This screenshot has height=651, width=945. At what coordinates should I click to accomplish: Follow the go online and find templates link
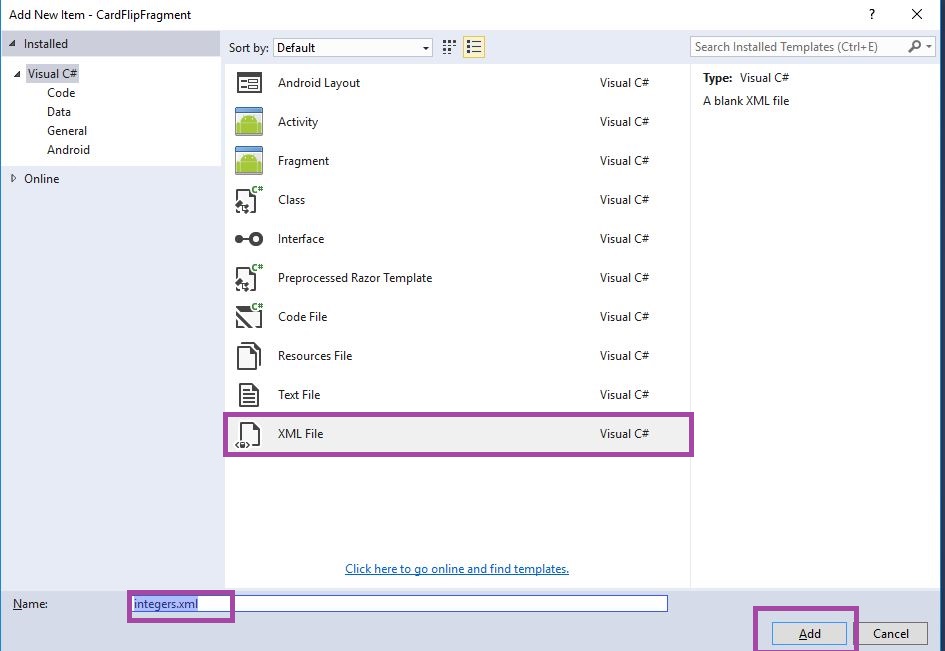(457, 569)
